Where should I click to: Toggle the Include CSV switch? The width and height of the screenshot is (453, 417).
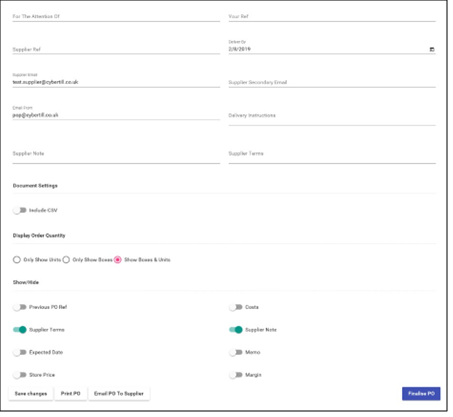click(x=20, y=210)
